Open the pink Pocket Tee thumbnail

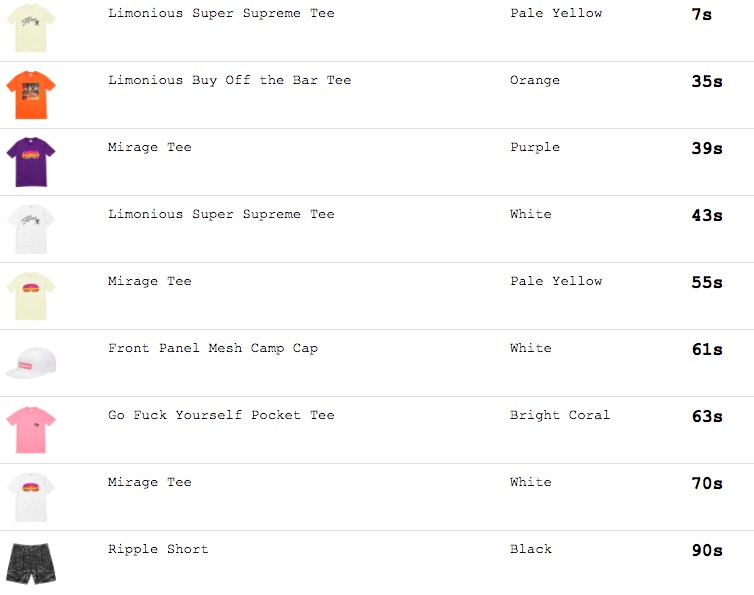[31, 430]
